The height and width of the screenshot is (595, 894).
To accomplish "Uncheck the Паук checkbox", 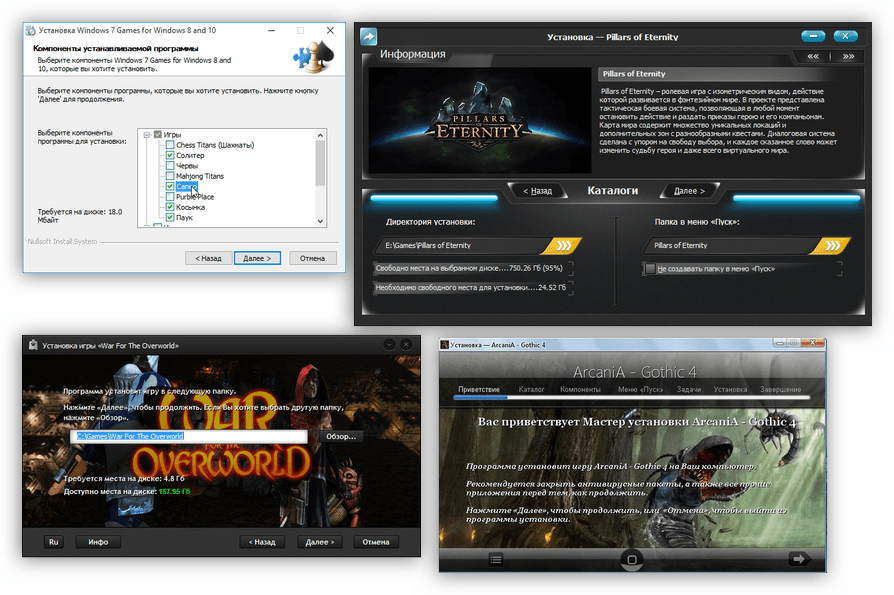I will pos(170,217).
